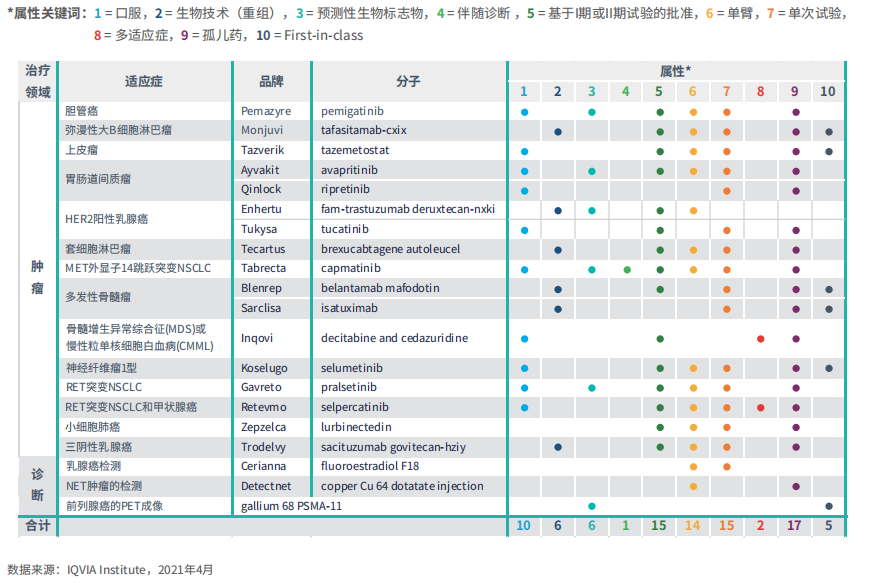874x583 pixels.
Task: Click the 适应症 column header
Action: [144, 81]
